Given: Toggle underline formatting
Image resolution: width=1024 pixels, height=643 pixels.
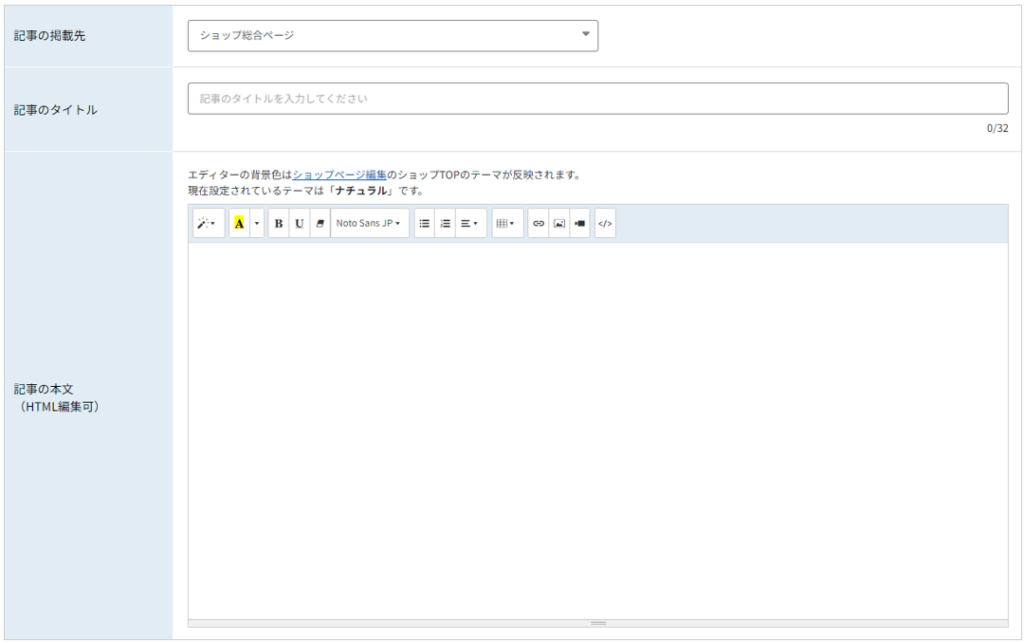Looking at the screenshot, I should (299, 223).
